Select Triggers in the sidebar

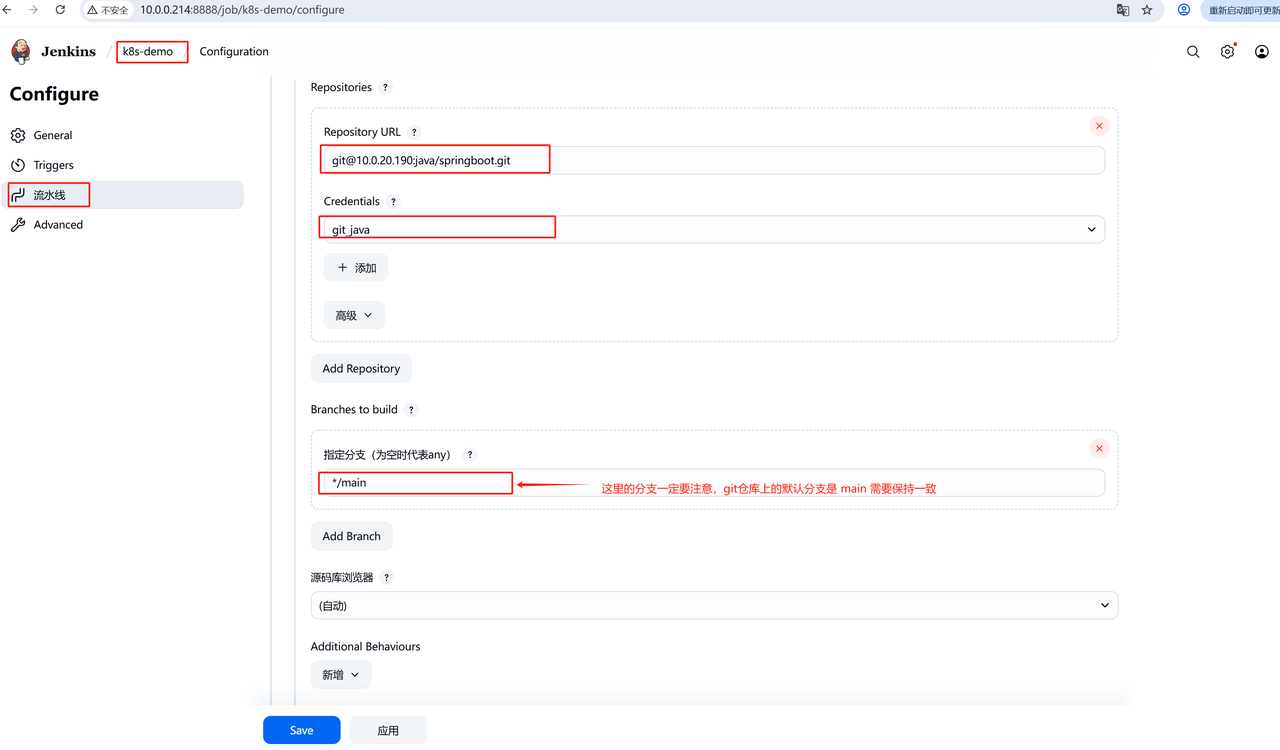(53, 165)
